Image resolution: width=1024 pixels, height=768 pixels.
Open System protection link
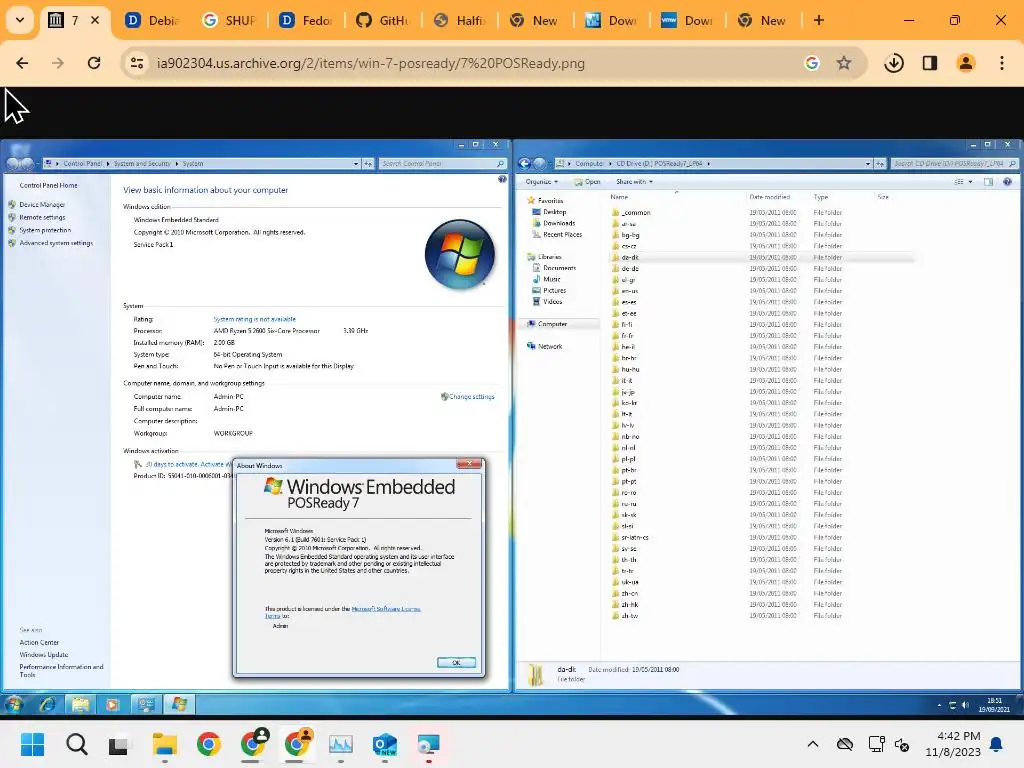(x=45, y=230)
